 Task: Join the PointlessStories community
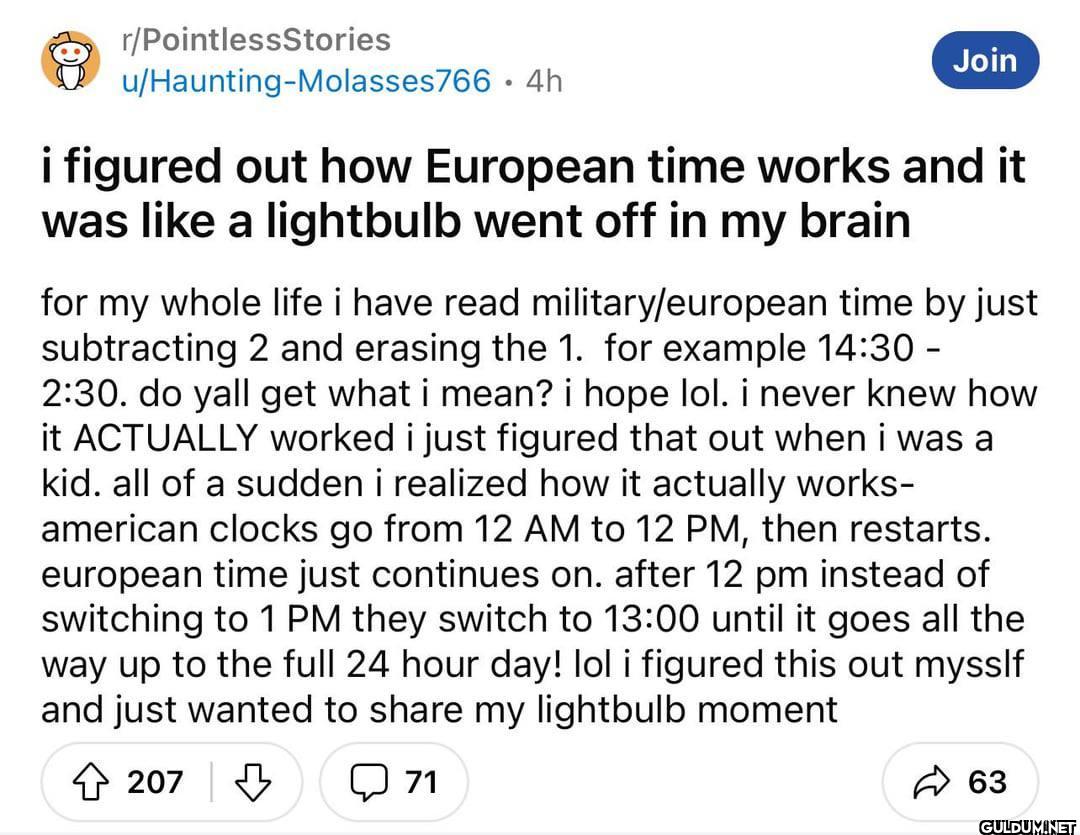(984, 61)
